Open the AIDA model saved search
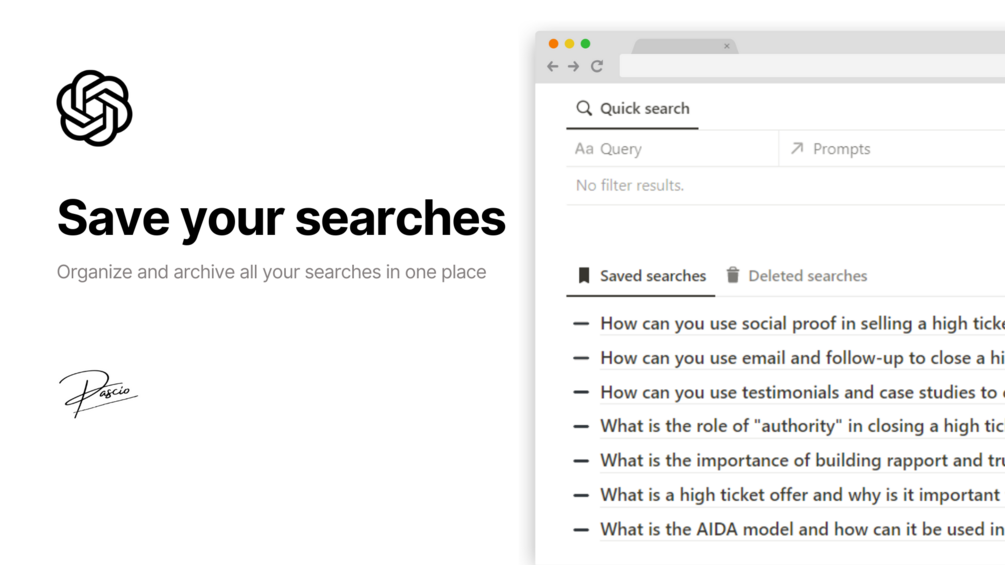The image size is (1005, 565). (802, 529)
